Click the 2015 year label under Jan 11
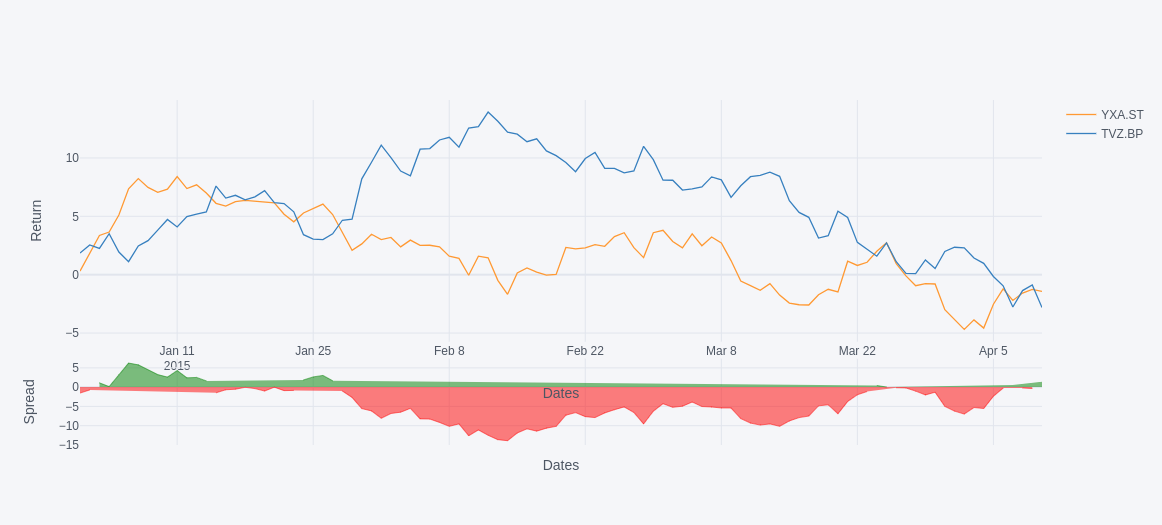 click(177, 366)
